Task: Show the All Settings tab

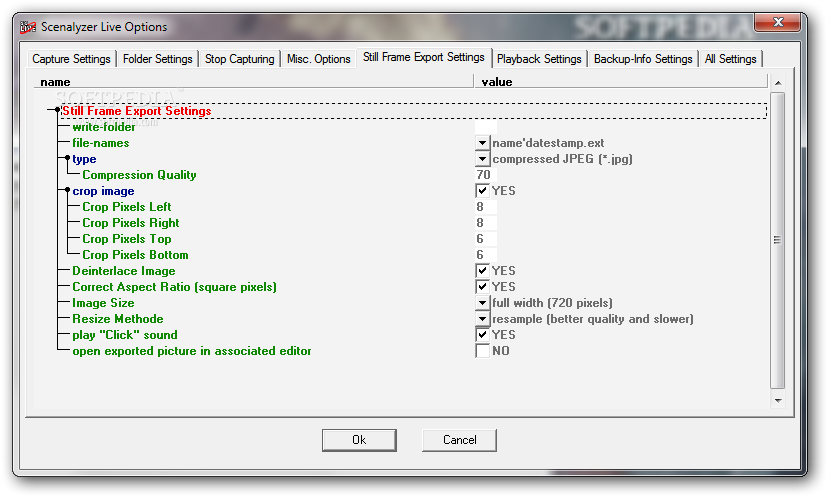Action: tap(730, 59)
